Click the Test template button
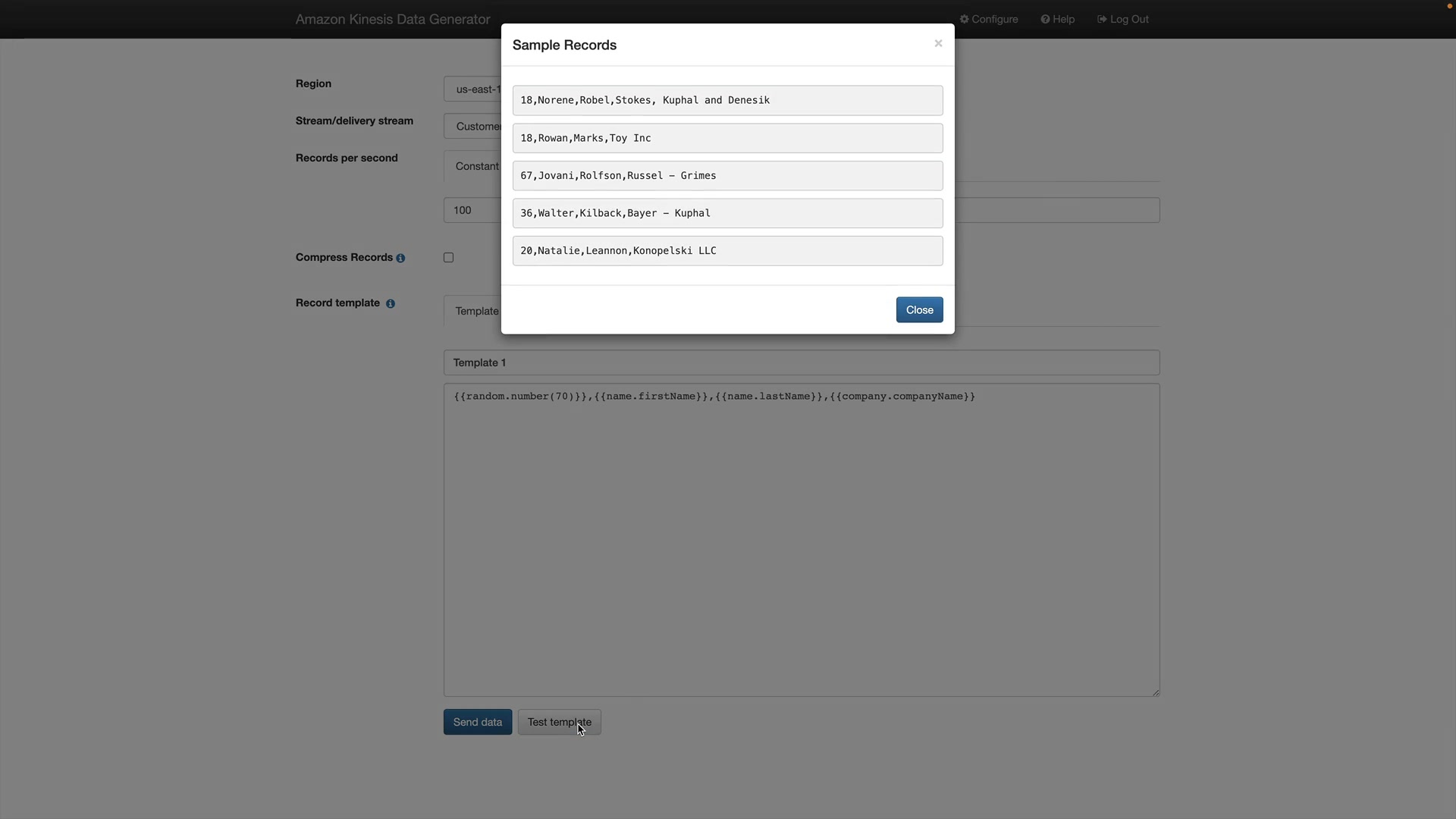This screenshot has height=819, width=1456. pos(559,722)
